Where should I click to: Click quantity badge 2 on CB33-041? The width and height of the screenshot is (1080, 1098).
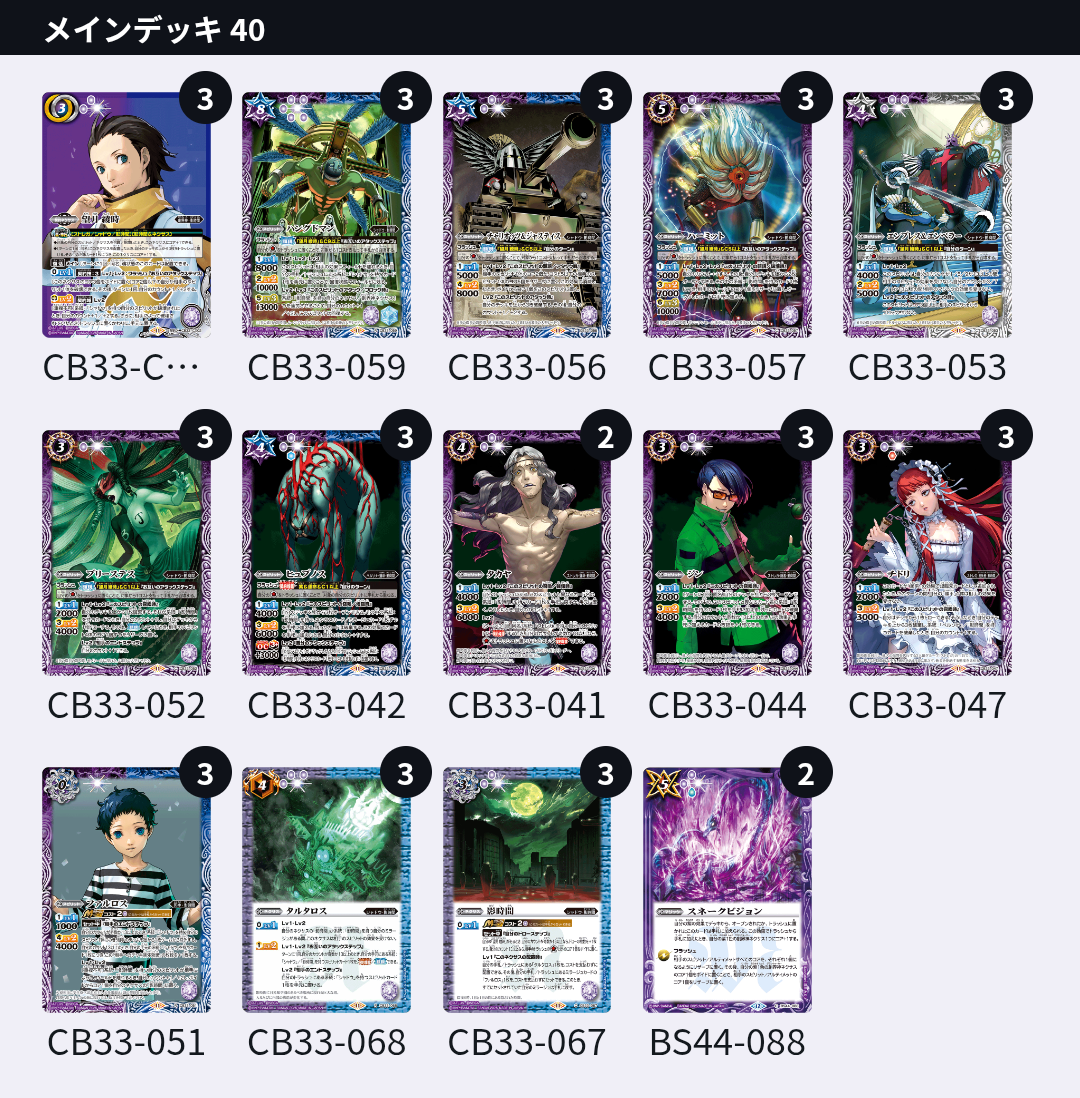[606, 436]
